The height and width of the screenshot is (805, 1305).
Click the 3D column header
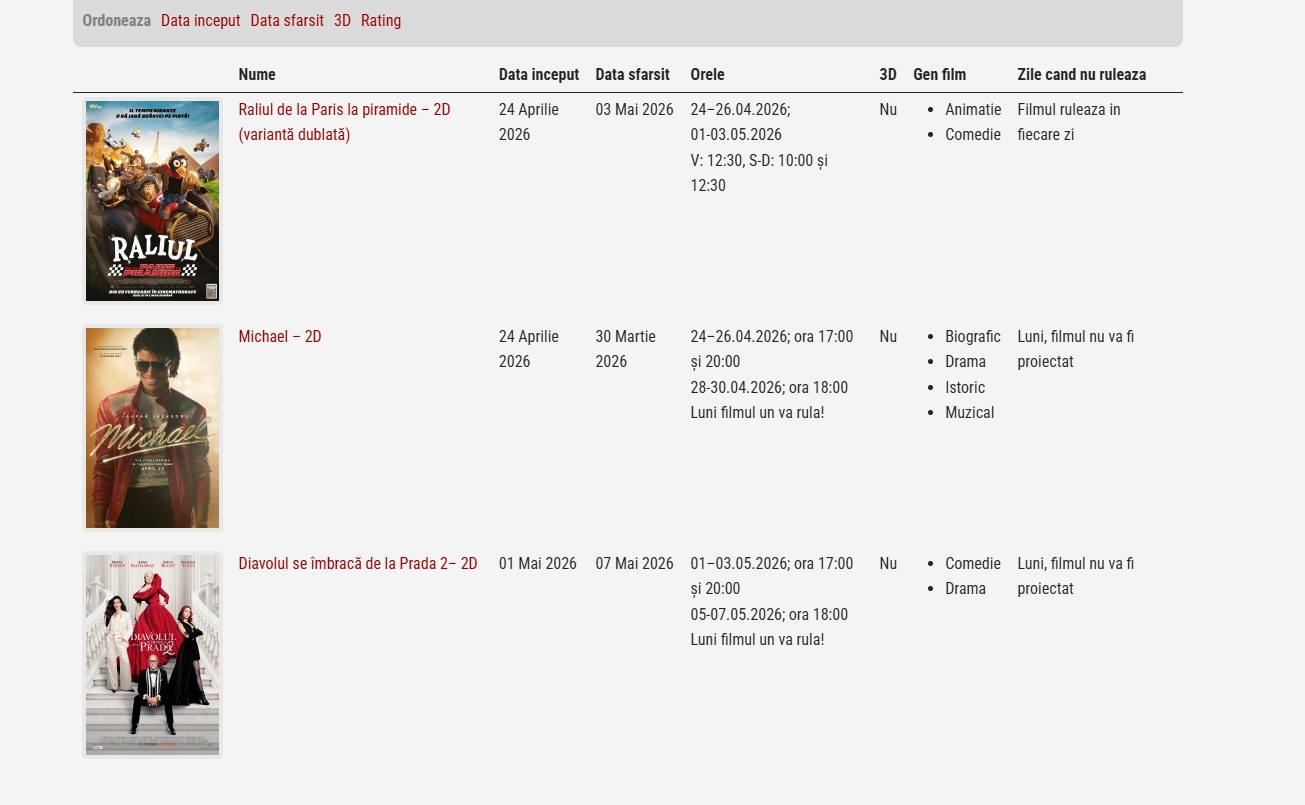888,74
